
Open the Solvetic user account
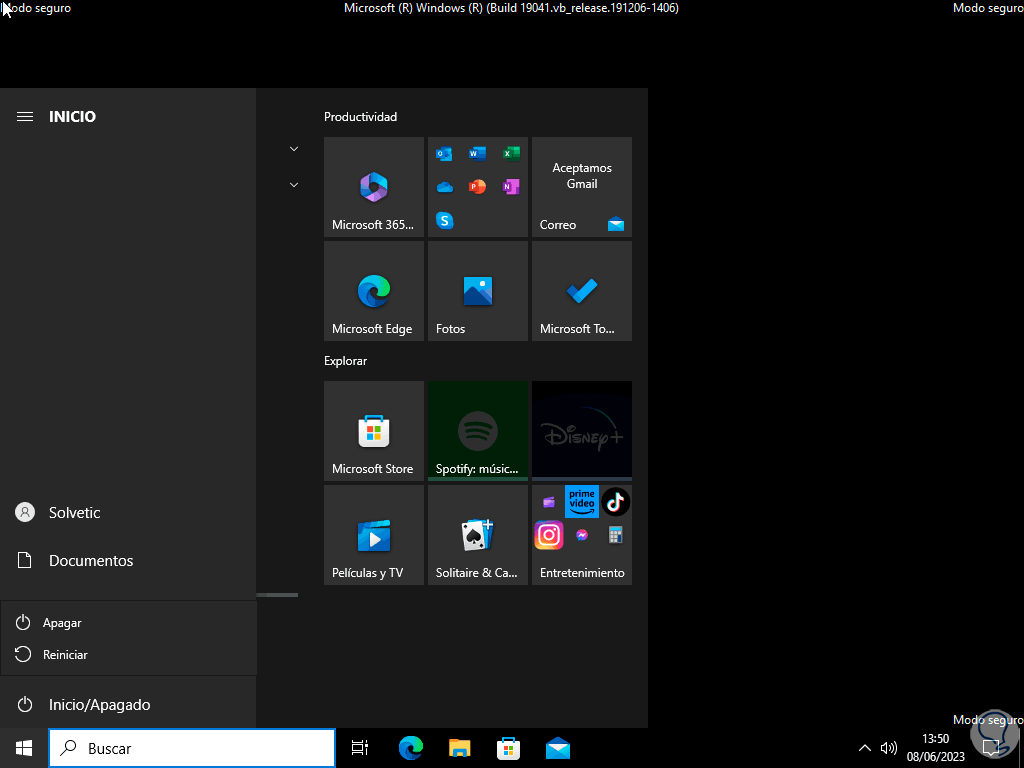click(128, 513)
